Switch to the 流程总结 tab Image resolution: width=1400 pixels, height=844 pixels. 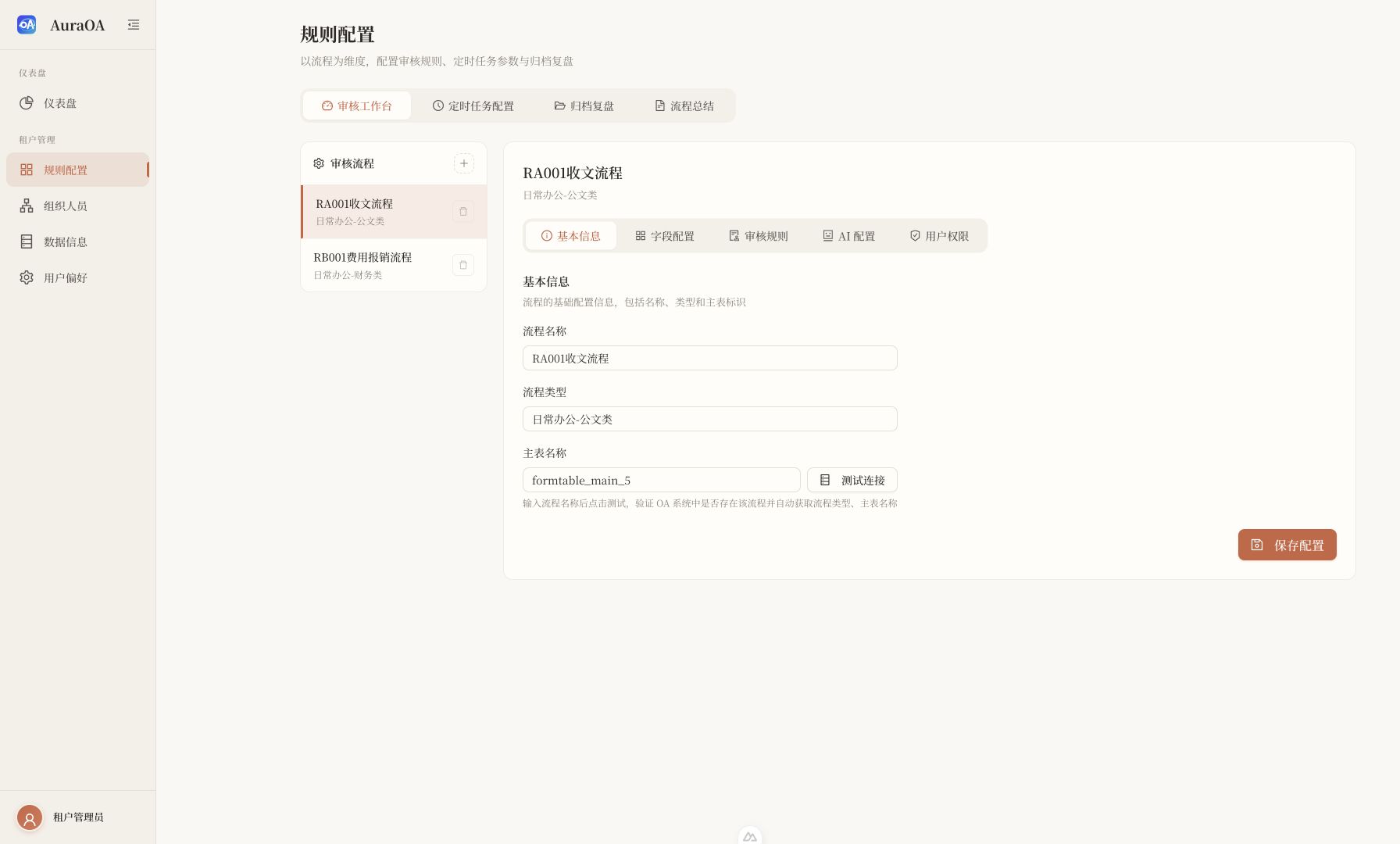point(684,105)
